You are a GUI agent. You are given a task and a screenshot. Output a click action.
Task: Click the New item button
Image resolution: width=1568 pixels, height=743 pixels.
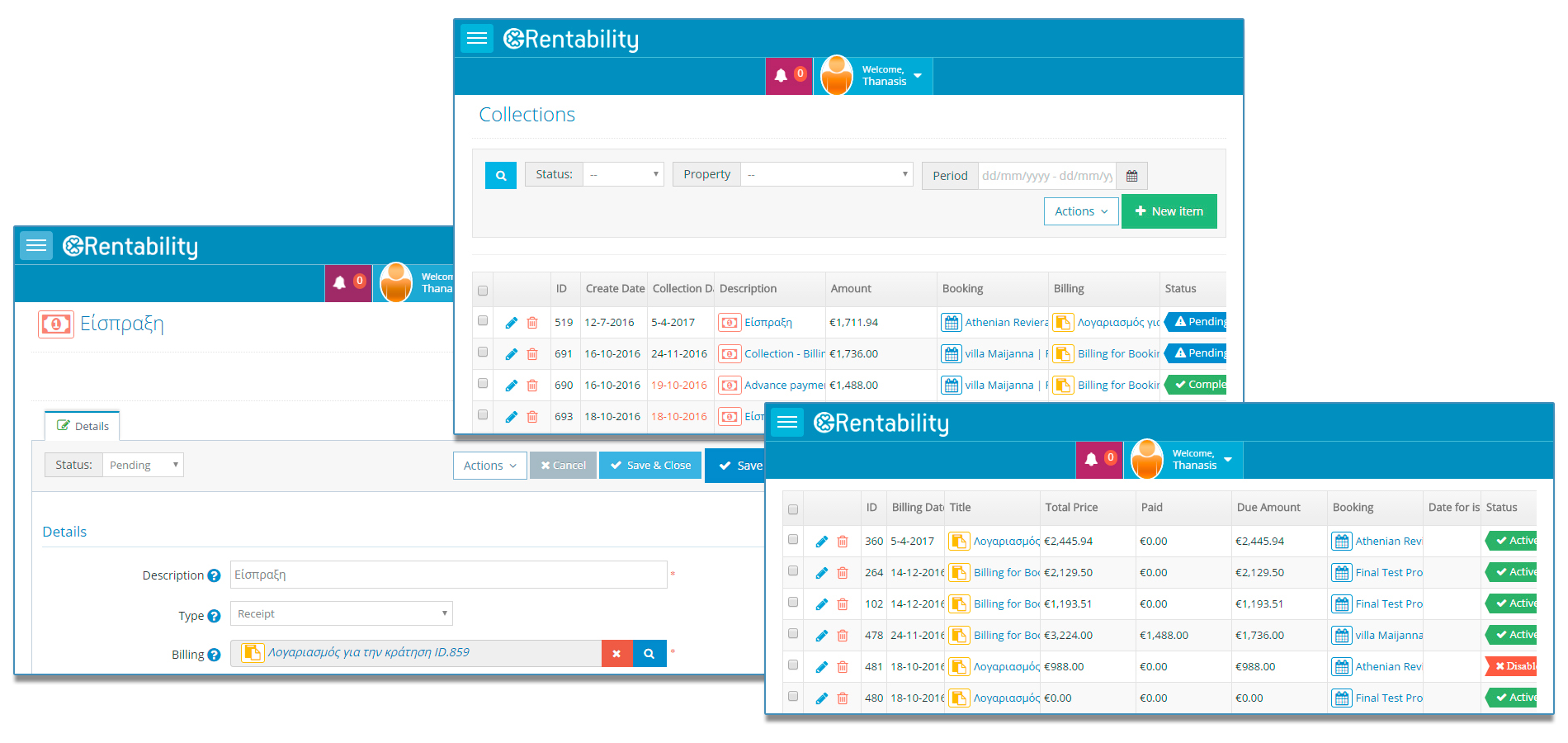click(1169, 211)
